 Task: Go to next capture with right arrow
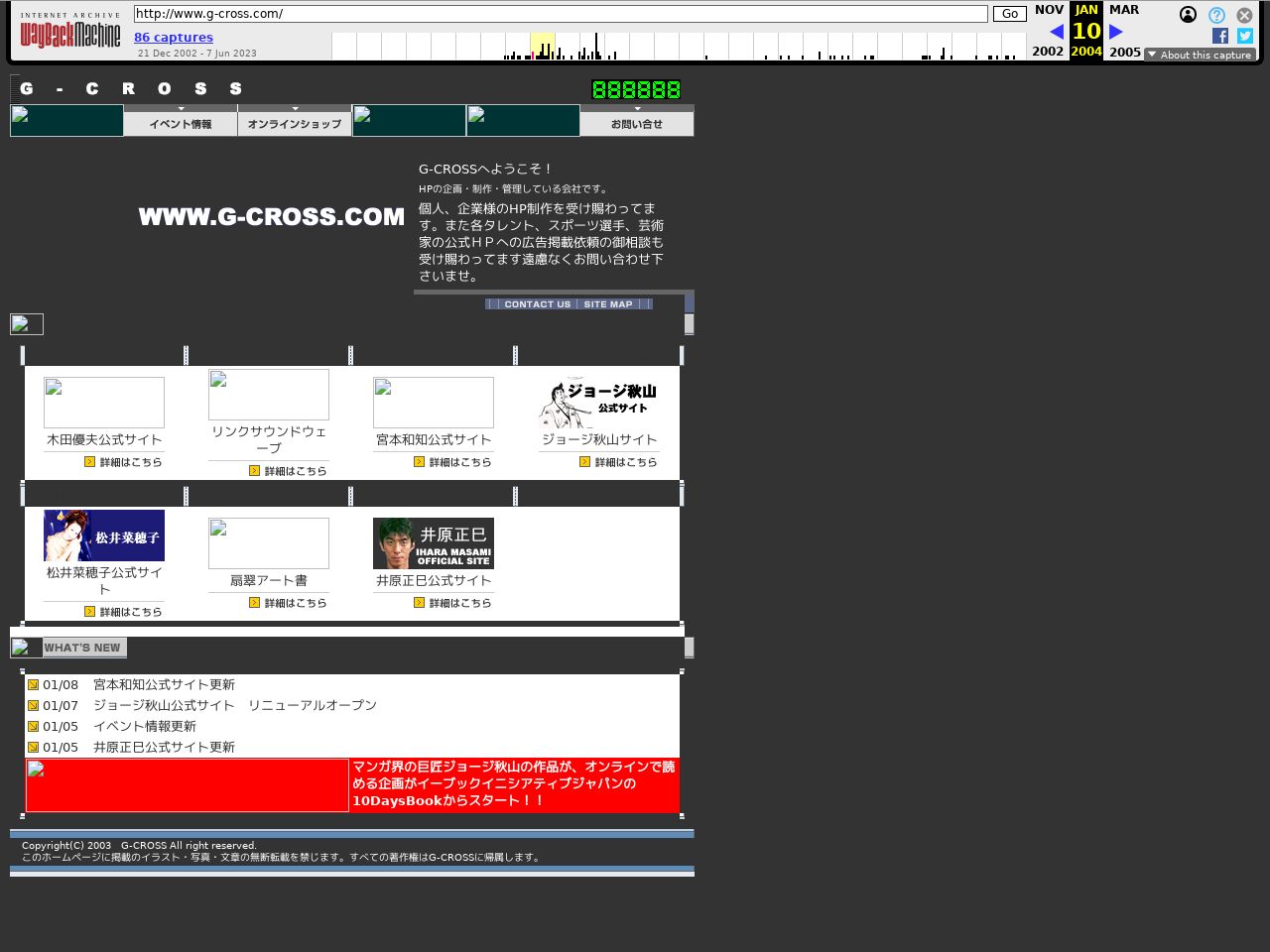(1116, 32)
